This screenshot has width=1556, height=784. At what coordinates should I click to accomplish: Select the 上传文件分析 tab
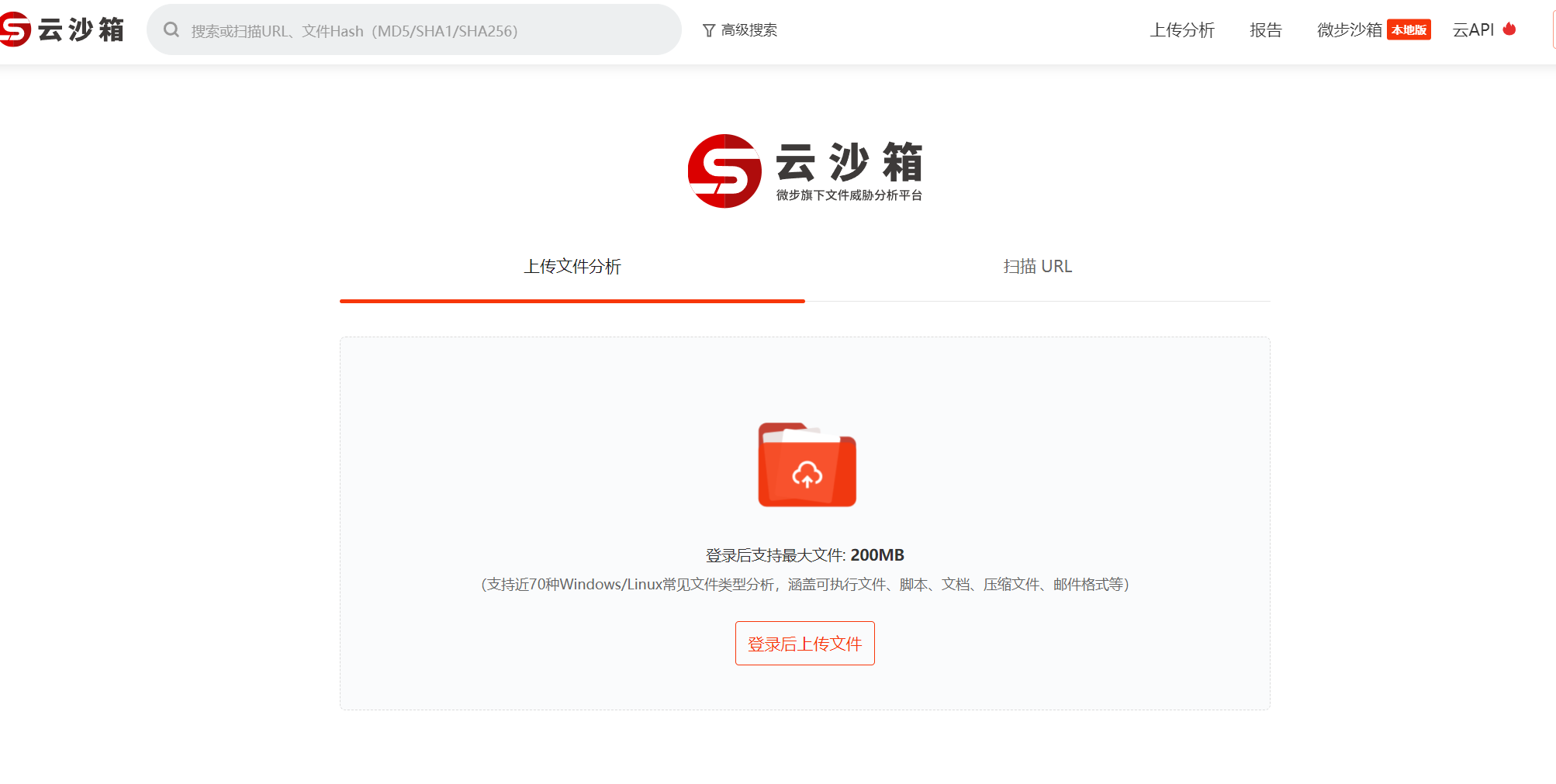[573, 266]
